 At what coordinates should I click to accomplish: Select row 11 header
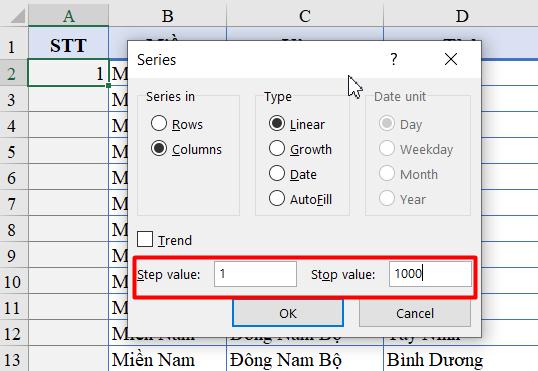pyautogui.click(x=14, y=308)
